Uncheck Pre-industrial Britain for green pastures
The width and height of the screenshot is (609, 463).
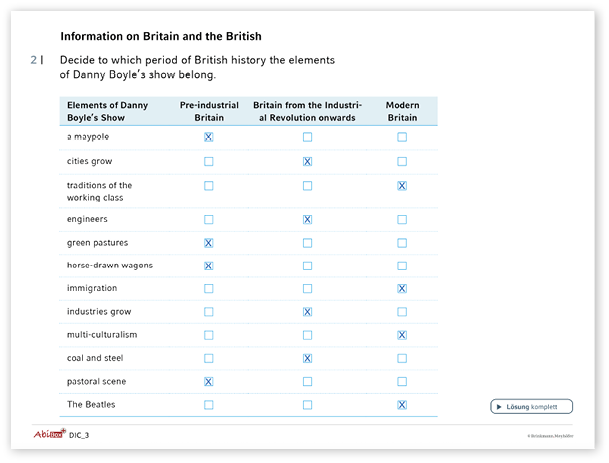209,243
